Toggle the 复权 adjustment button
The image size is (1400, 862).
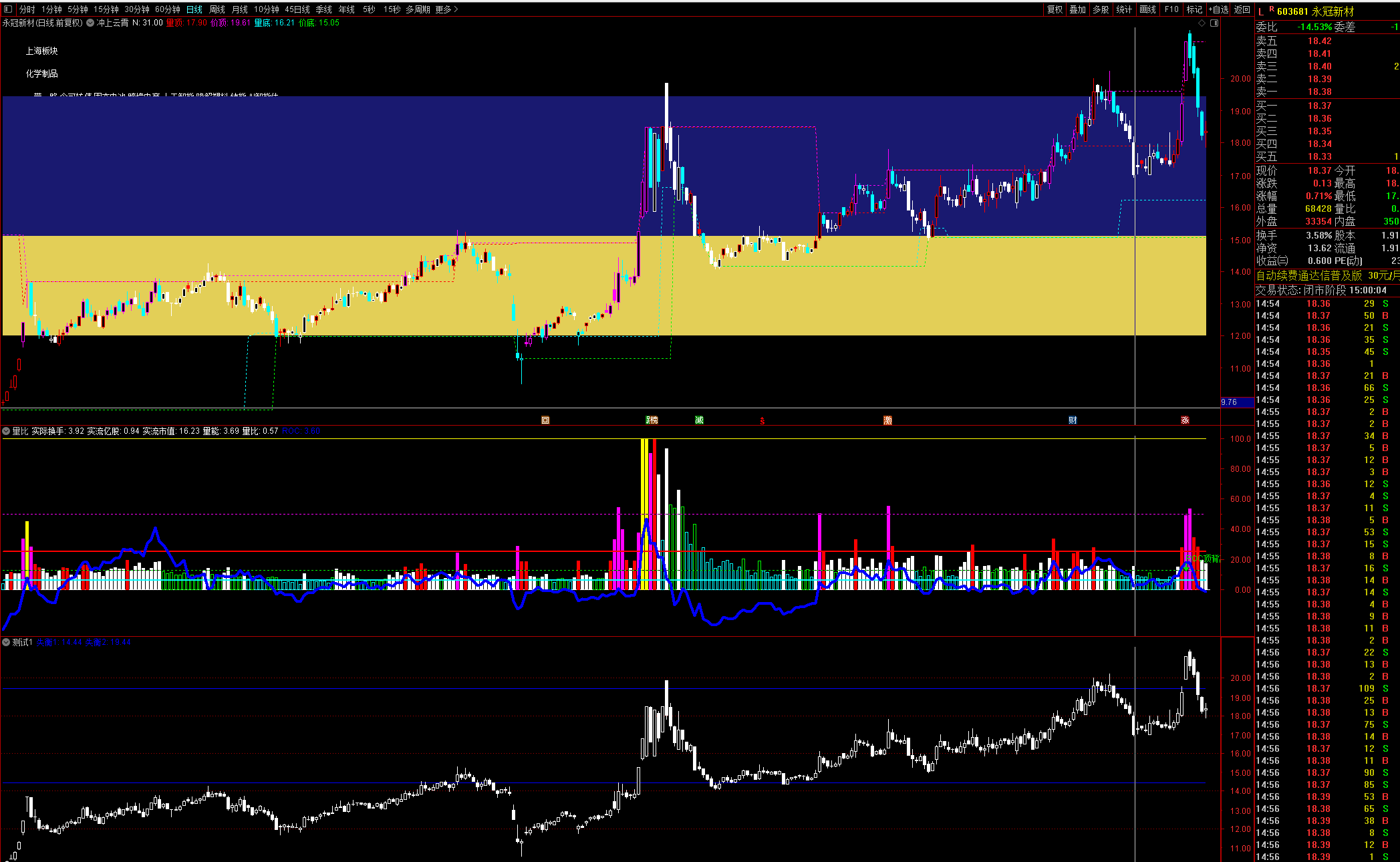1055,9
